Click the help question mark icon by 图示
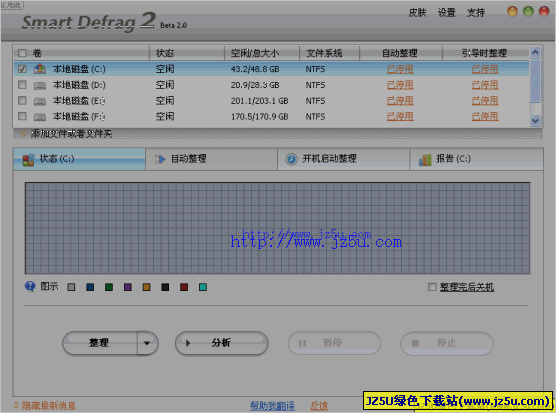 (x=30, y=286)
